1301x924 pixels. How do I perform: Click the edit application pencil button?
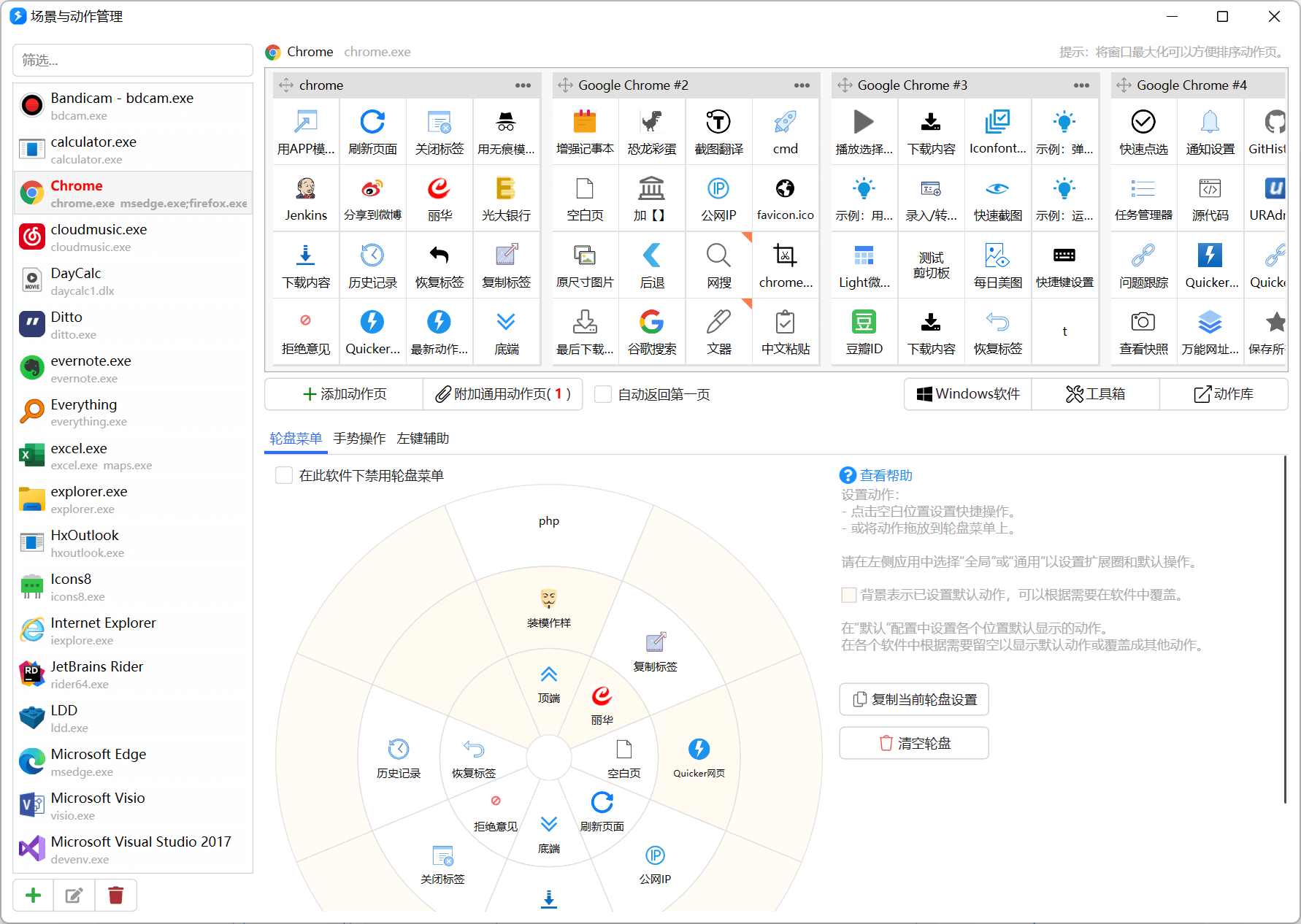point(74,896)
